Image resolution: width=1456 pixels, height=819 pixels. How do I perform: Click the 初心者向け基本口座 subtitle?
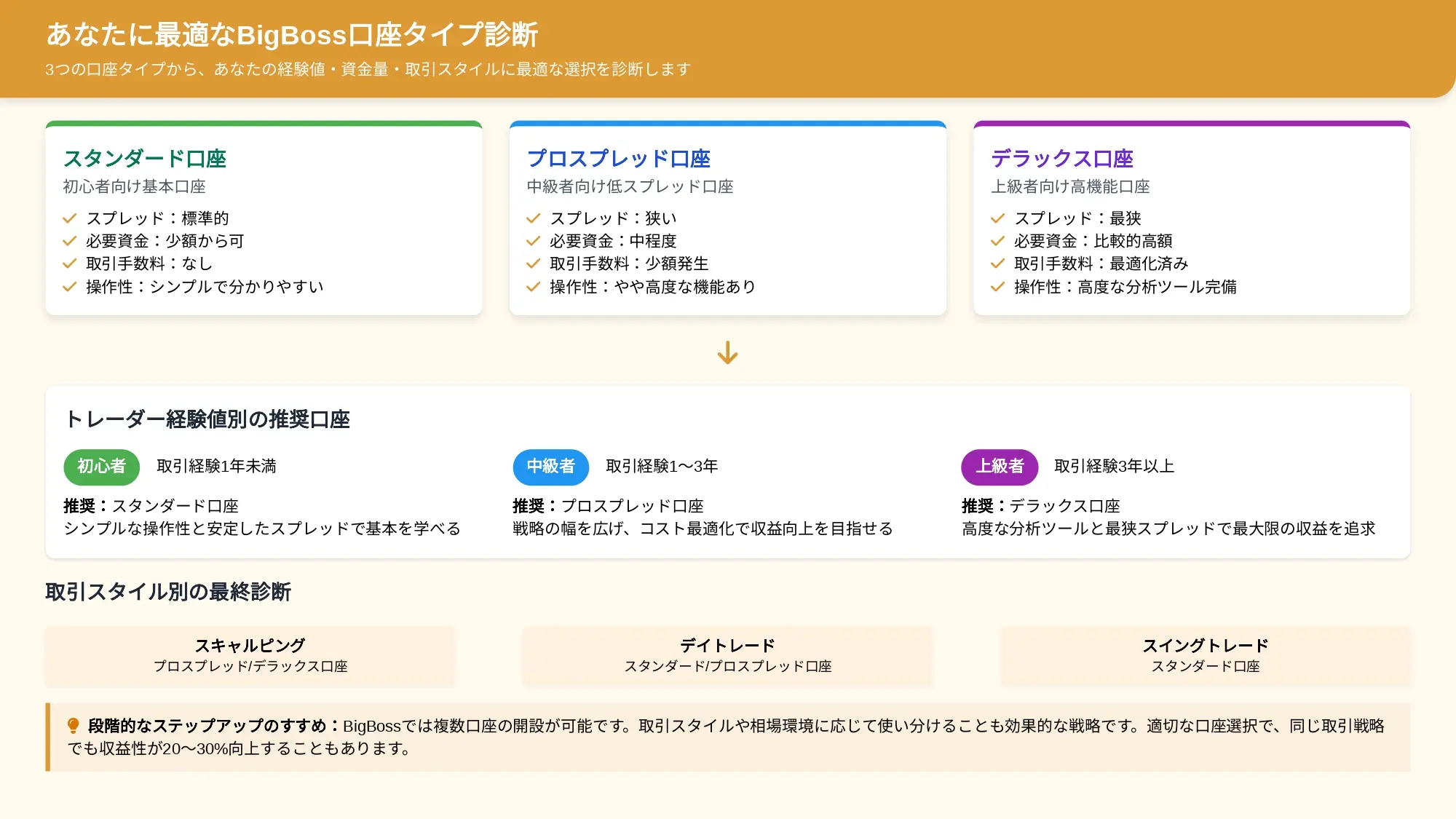click(x=135, y=187)
